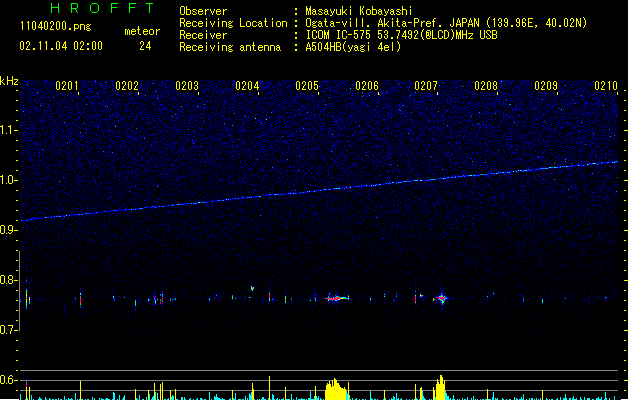
Task: Click the timestamp 02.11.04 02:00
Action: [x=61, y=46]
